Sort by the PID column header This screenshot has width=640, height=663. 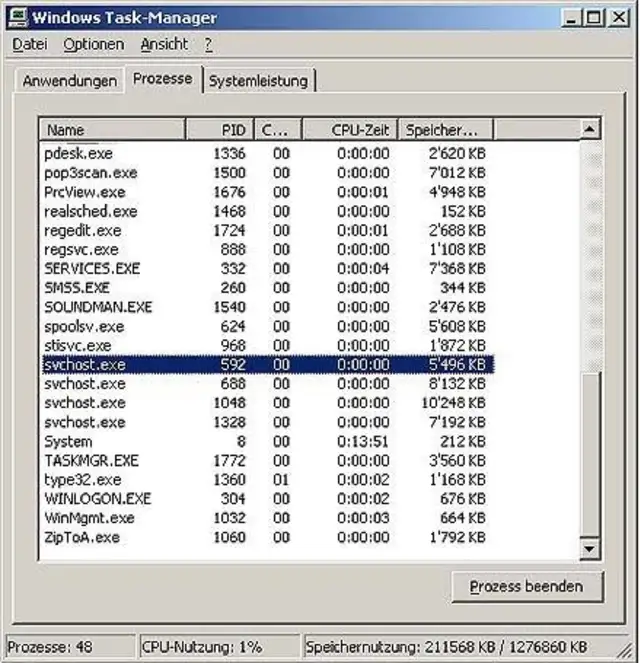(220, 130)
